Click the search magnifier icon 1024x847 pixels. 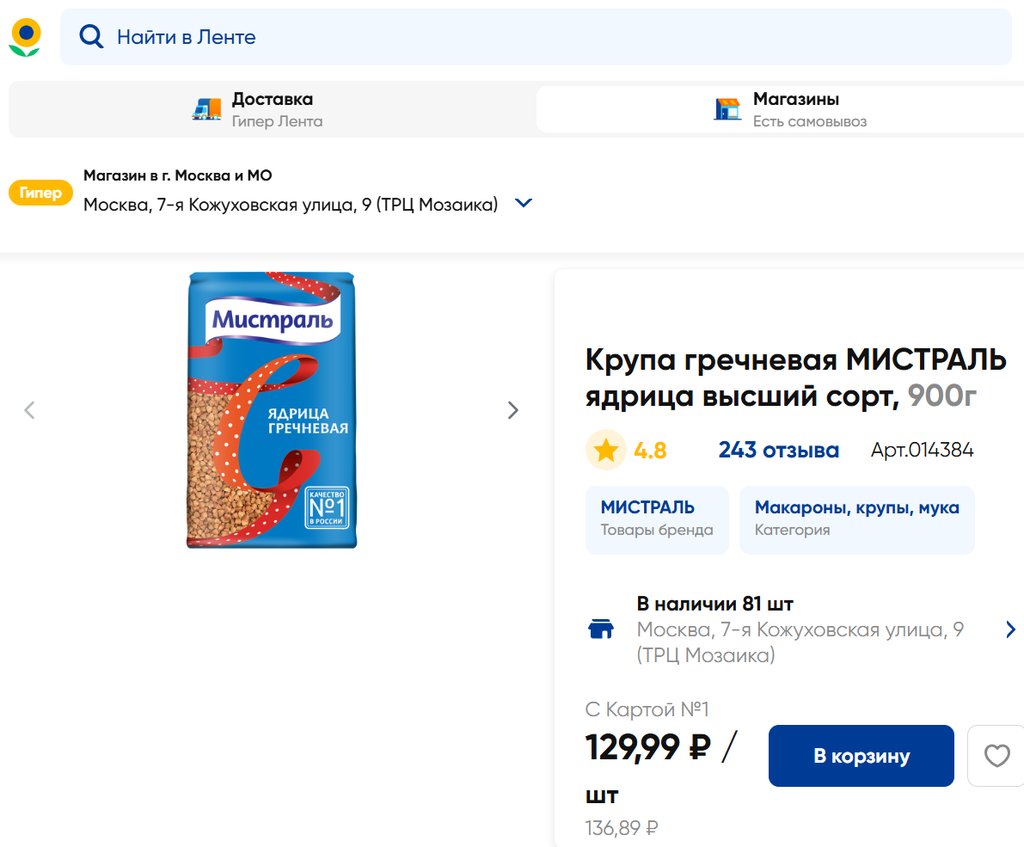click(91, 37)
